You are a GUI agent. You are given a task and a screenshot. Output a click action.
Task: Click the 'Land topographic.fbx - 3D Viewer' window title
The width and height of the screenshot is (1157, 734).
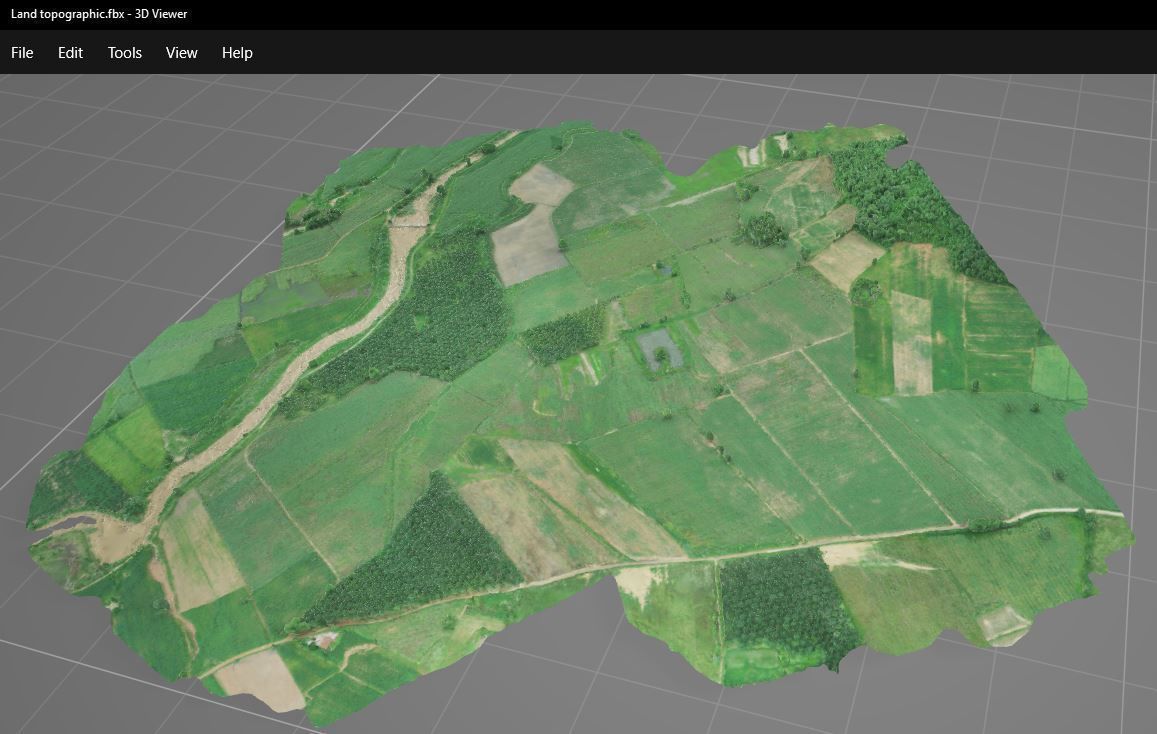(99, 14)
